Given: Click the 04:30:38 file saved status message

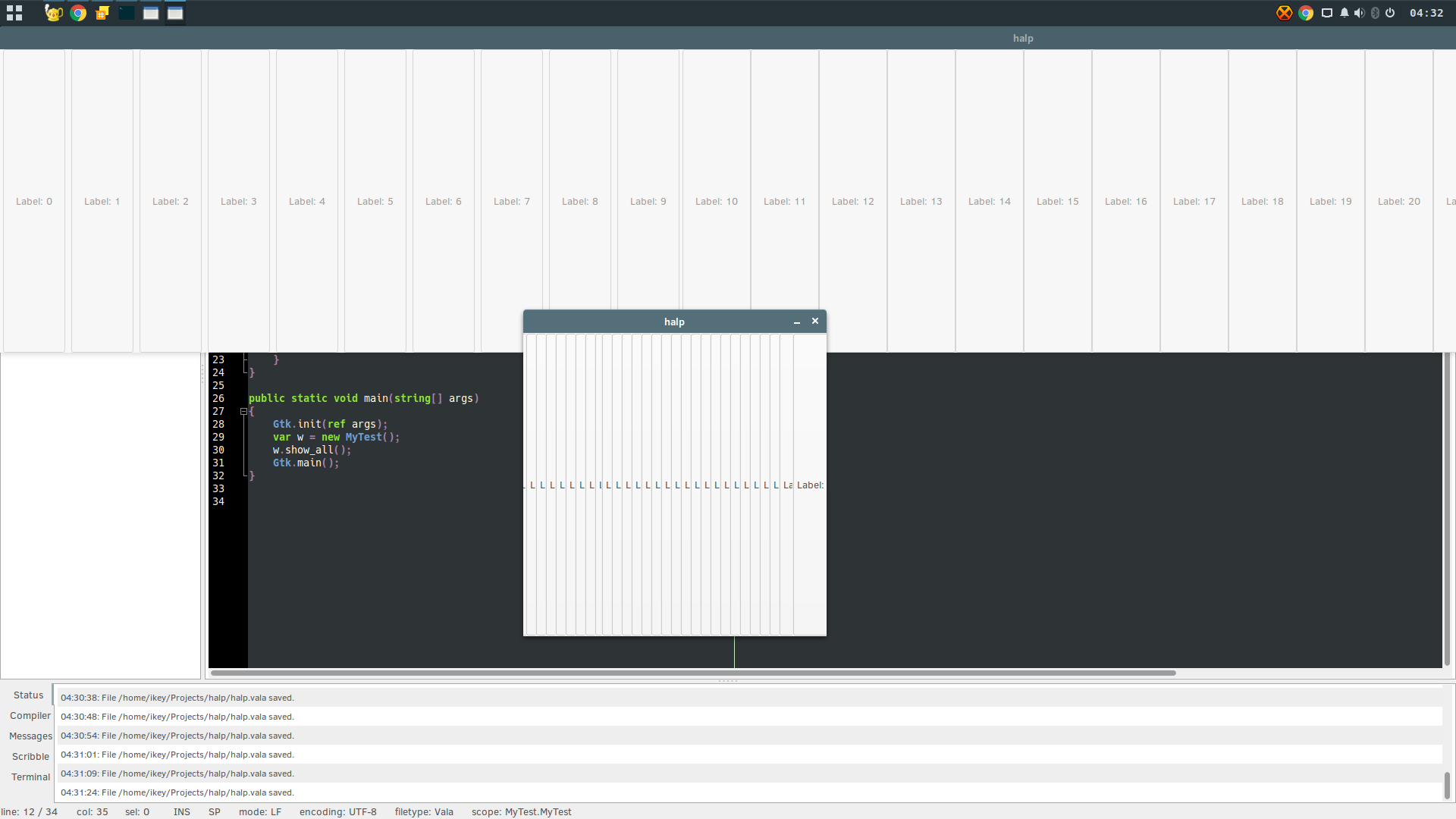Looking at the screenshot, I should tap(751, 698).
